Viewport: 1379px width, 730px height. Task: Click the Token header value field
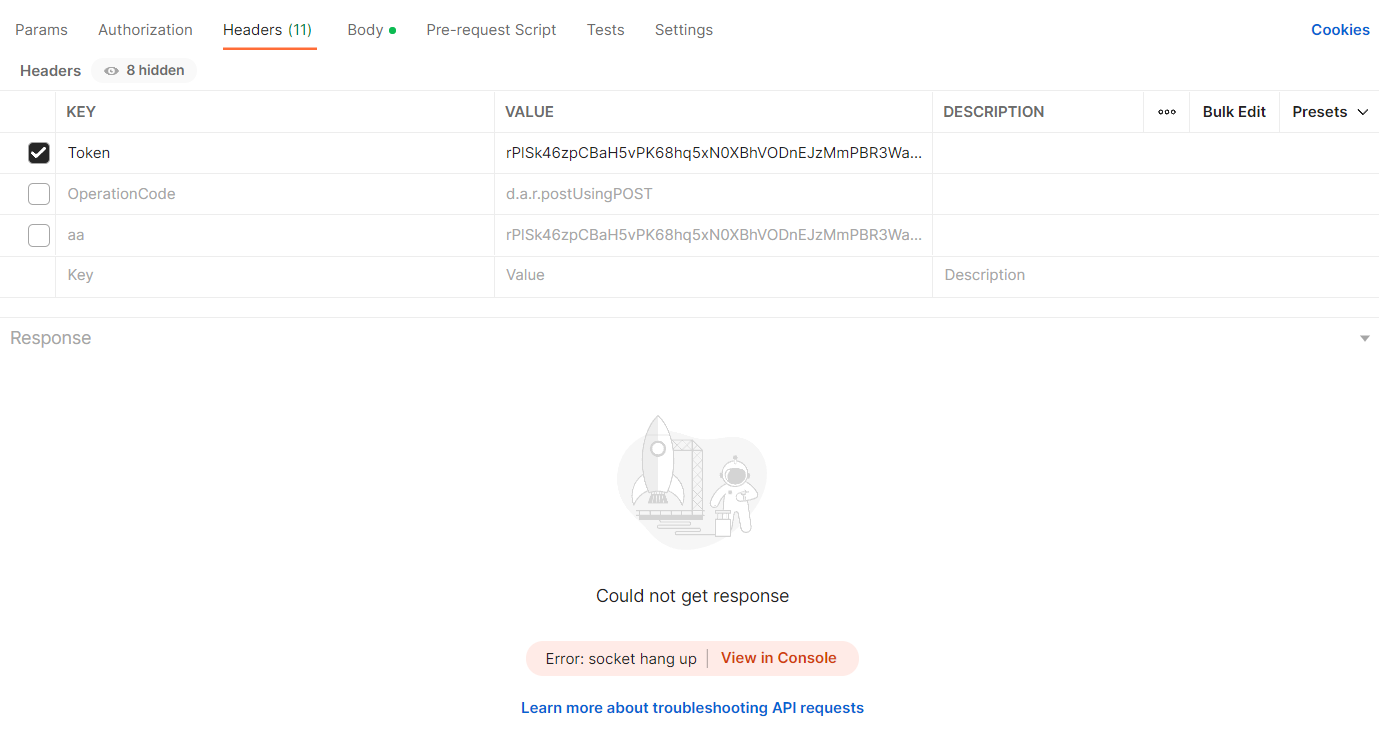[713, 153]
